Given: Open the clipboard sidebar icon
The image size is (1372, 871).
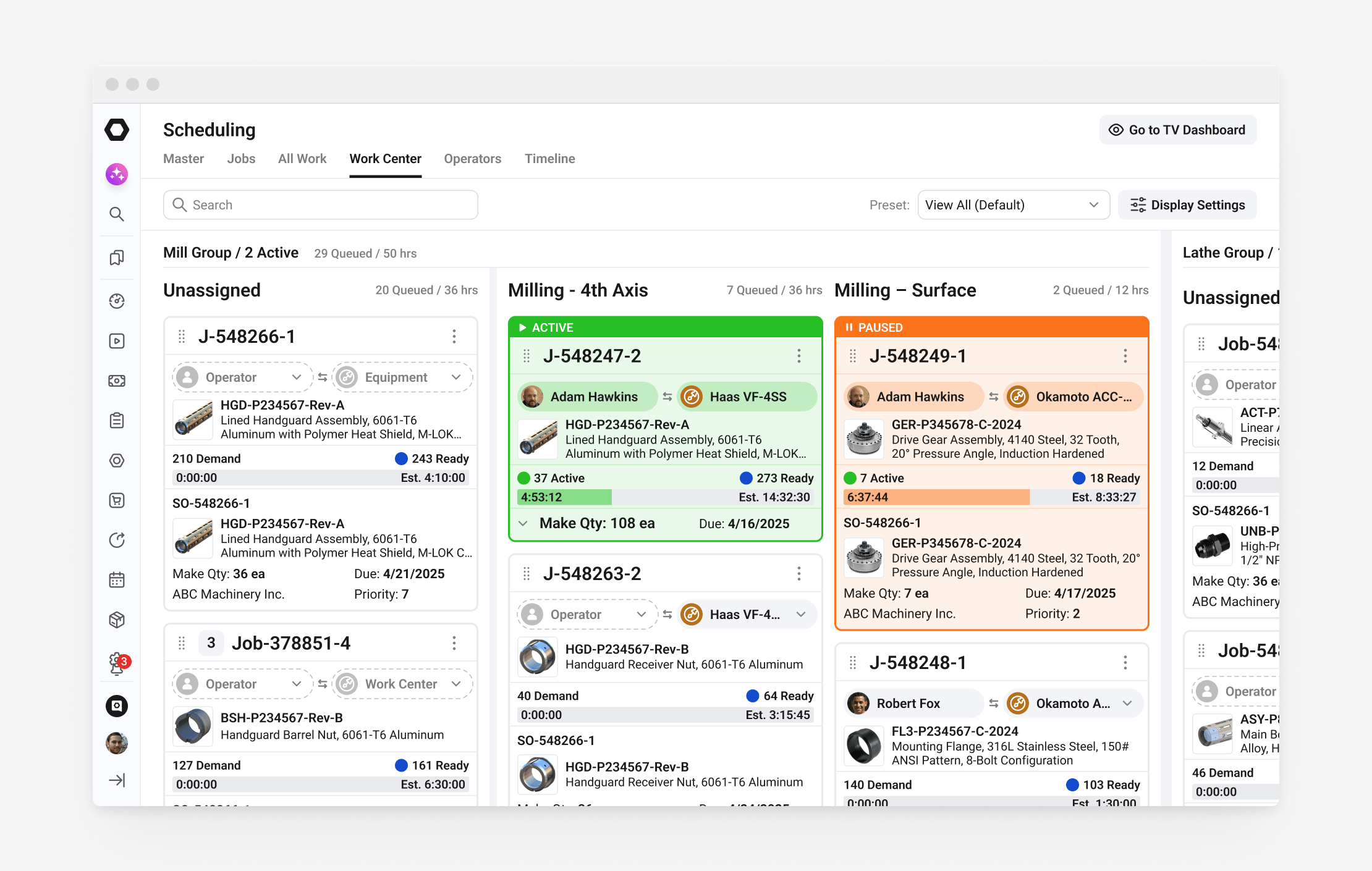Looking at the screenshot, I should click(117, 421).
